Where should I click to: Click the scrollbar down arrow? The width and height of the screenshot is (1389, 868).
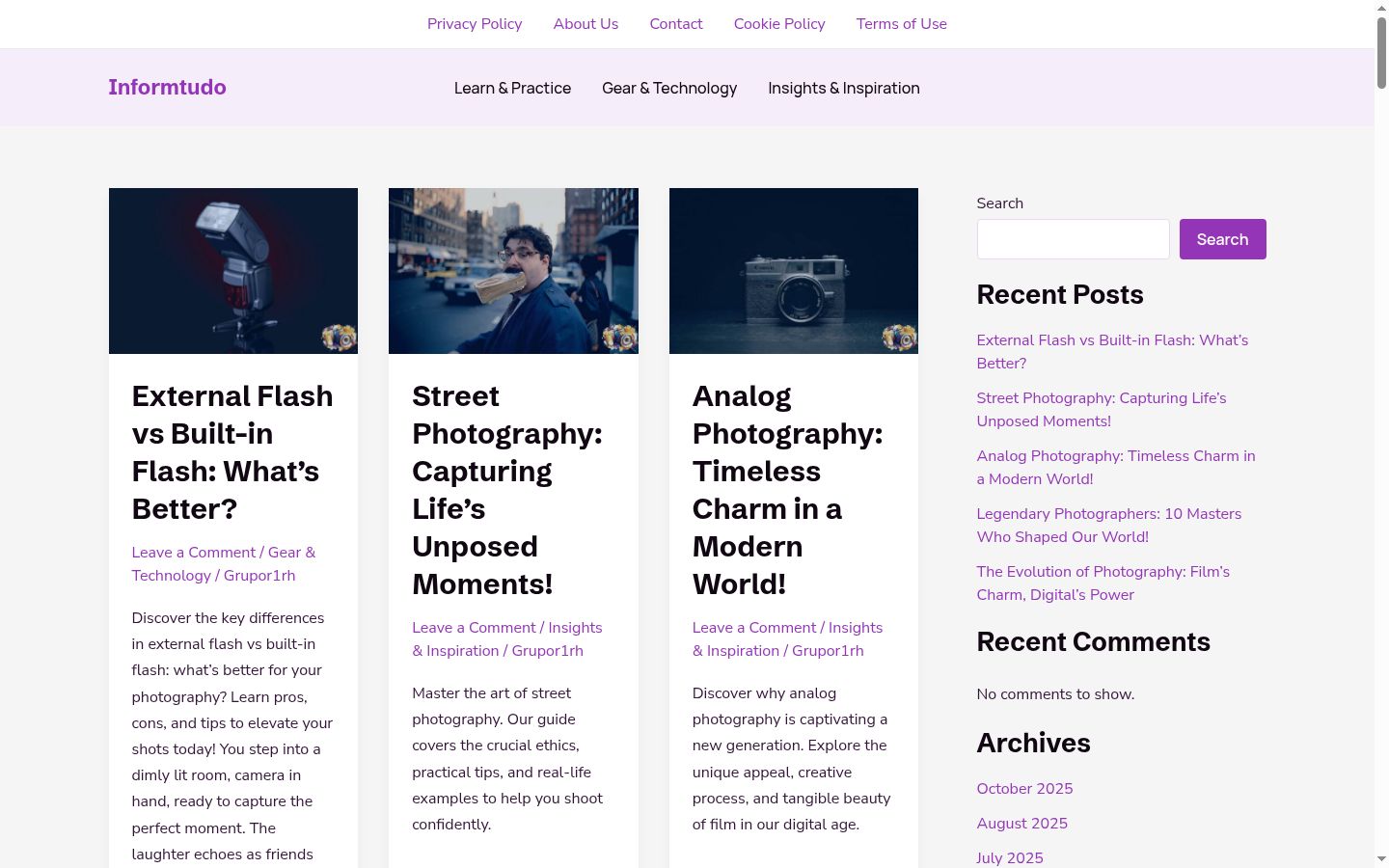coord(1381,858)
